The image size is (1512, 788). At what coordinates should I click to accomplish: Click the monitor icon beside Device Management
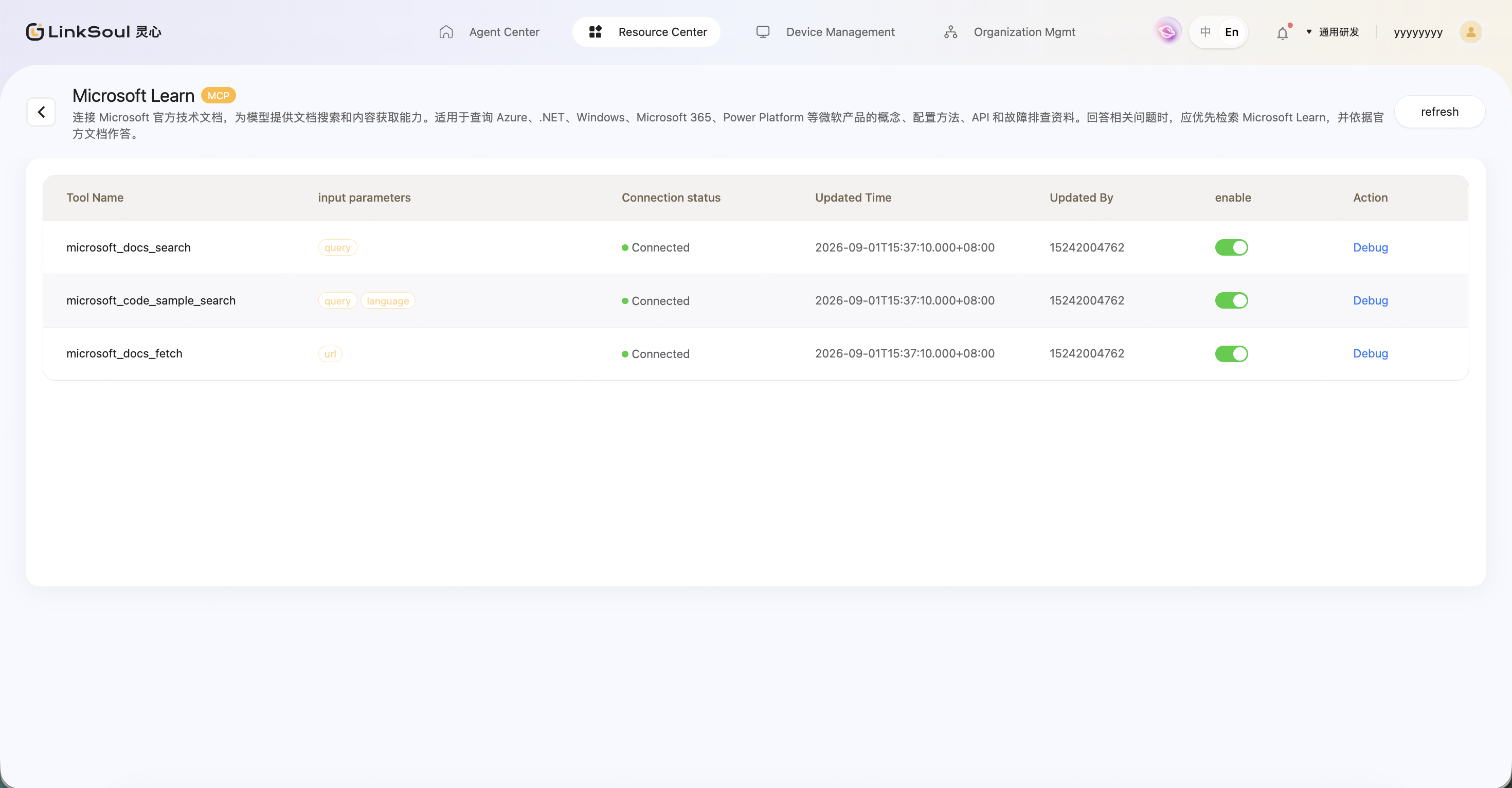click(x=763, y=32)
